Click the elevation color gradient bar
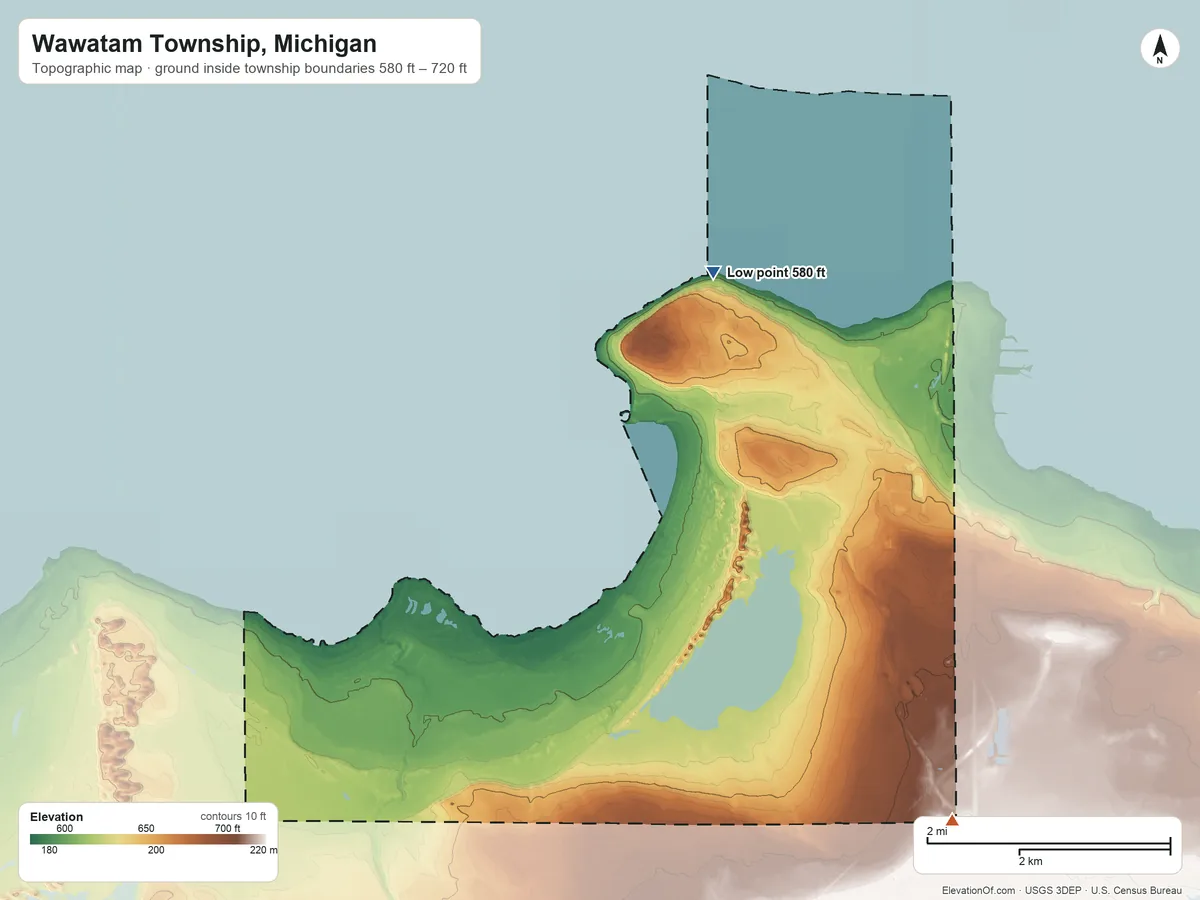This screenshot has width=1200, height=900. click(x=148, y=840)
